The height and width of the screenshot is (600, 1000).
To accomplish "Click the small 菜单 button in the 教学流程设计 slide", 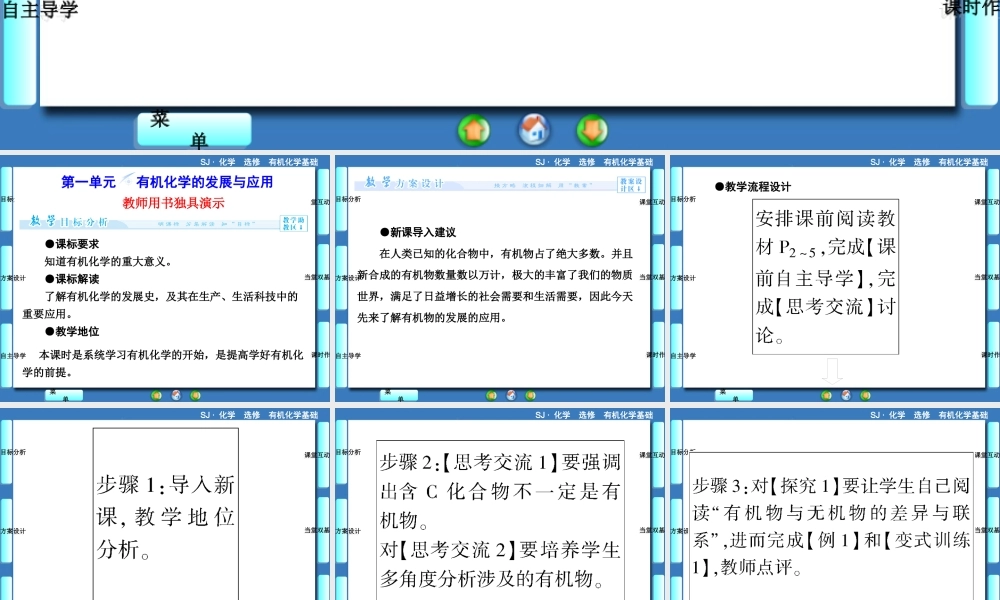I will (x=733, y=395).
